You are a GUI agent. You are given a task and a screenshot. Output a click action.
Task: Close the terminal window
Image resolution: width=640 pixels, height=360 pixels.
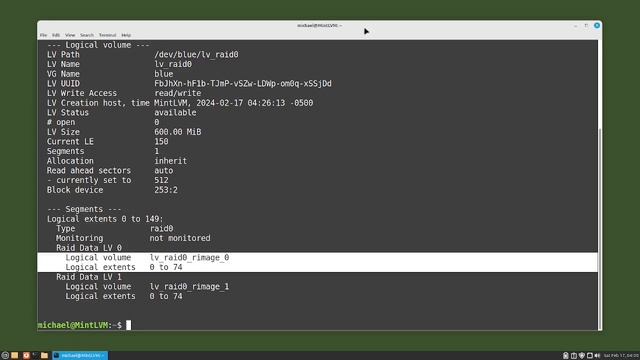[x=597, y=25]
